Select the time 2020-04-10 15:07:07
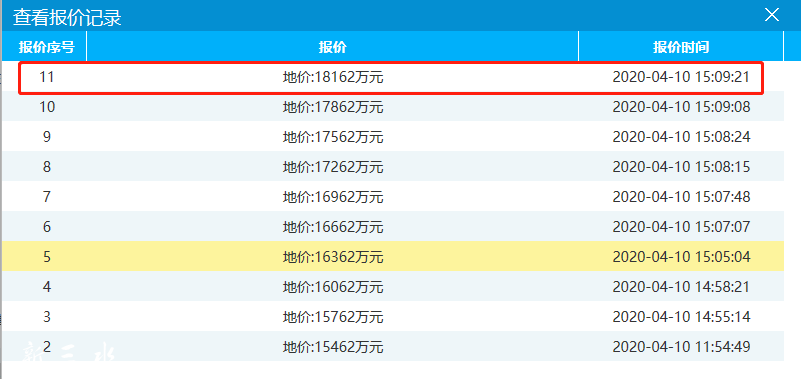The image size is (801, 379). 681,226
